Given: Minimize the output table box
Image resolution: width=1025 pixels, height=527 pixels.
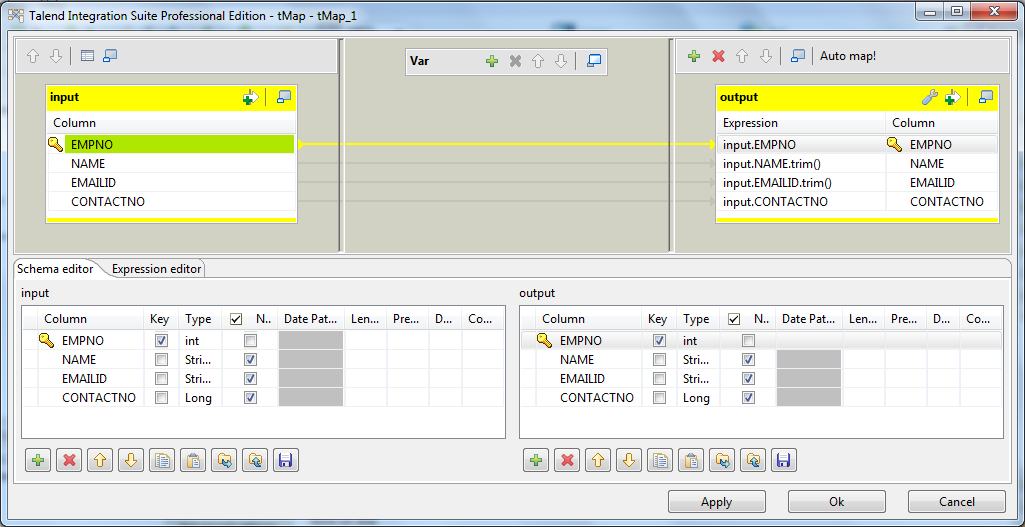Looking at the screenshot, I should 986,97.
